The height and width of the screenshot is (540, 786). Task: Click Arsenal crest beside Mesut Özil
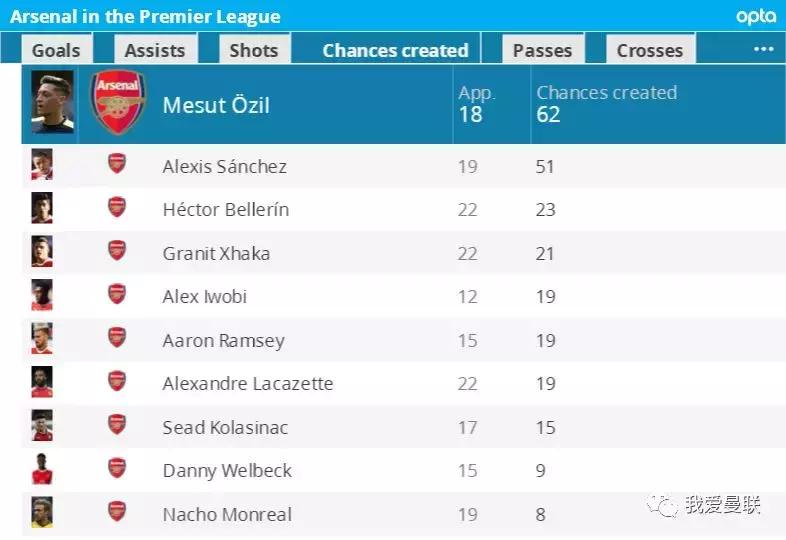click(118, 103)
